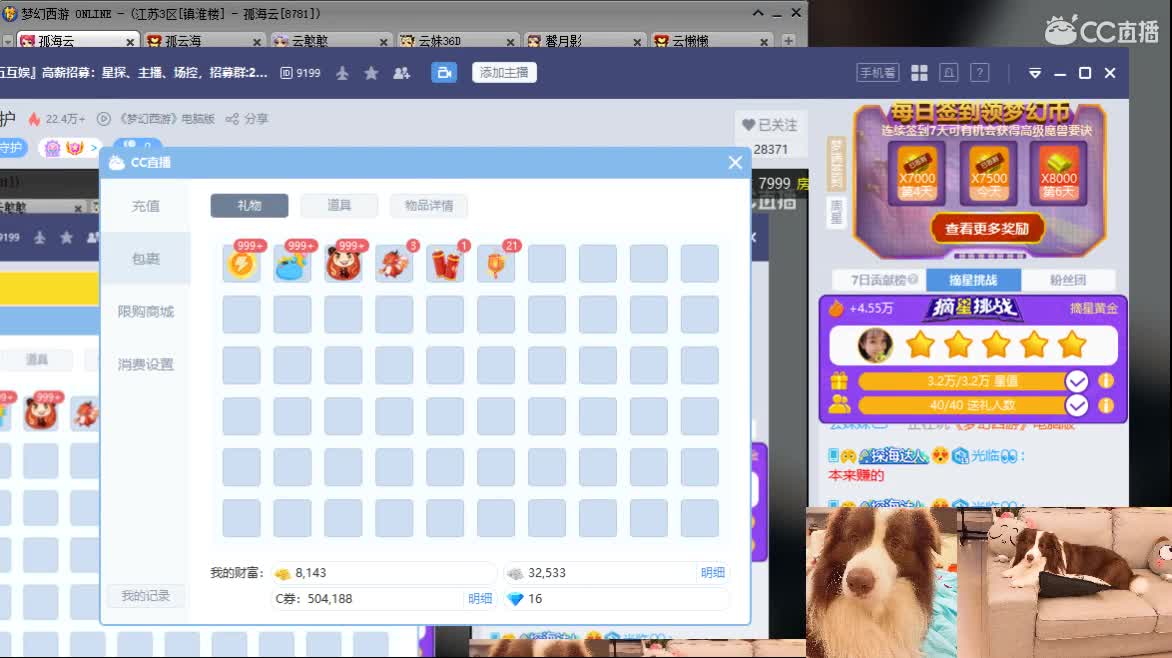Switch to the 云懒懒 game tab
1172x658 pixels.
710,41
